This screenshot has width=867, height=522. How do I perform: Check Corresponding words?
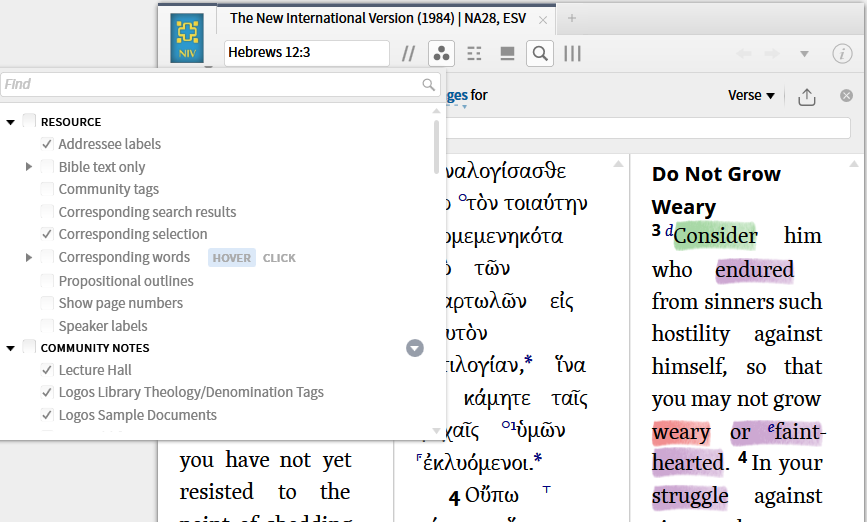[47, 257]
